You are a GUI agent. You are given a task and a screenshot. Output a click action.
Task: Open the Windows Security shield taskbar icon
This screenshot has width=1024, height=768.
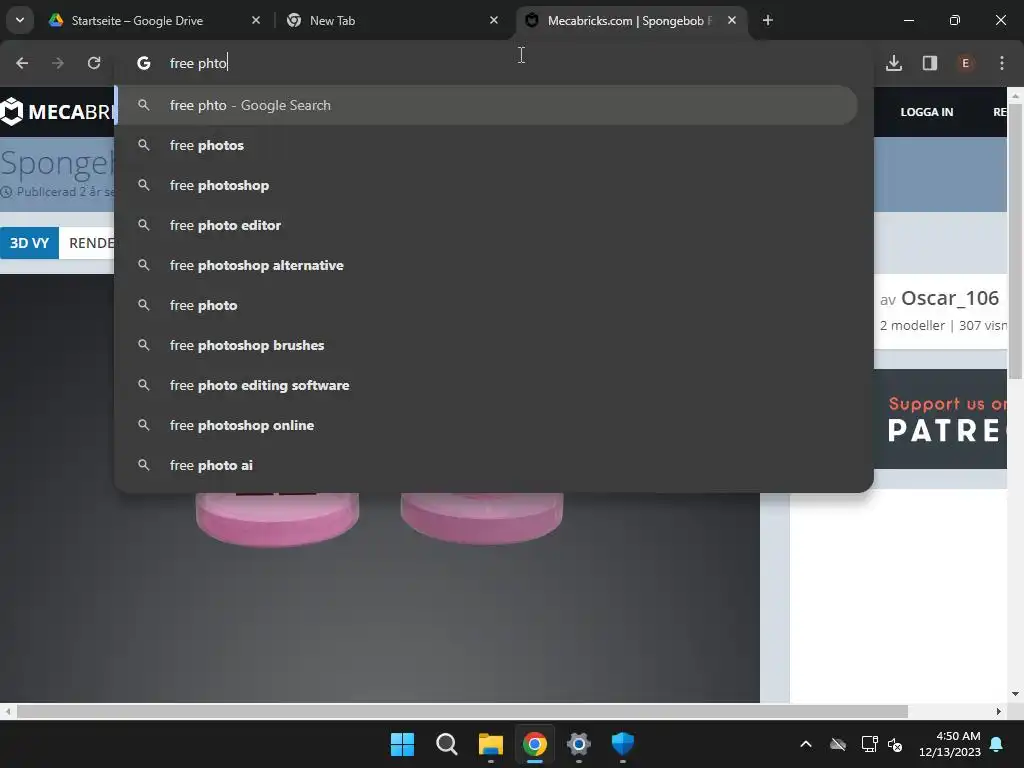[x=622, y=744]
